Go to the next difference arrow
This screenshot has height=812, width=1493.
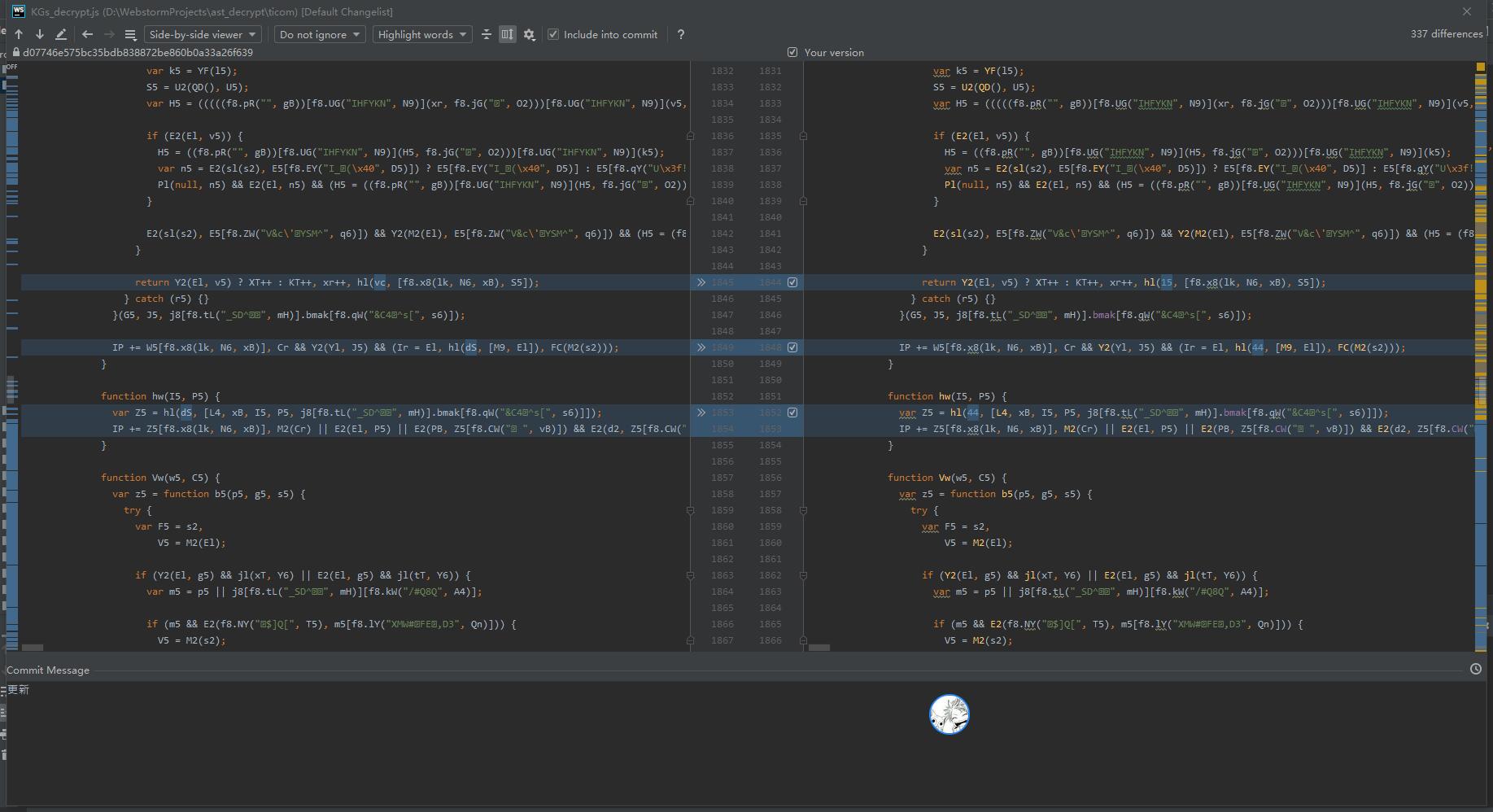click(39, 34)
